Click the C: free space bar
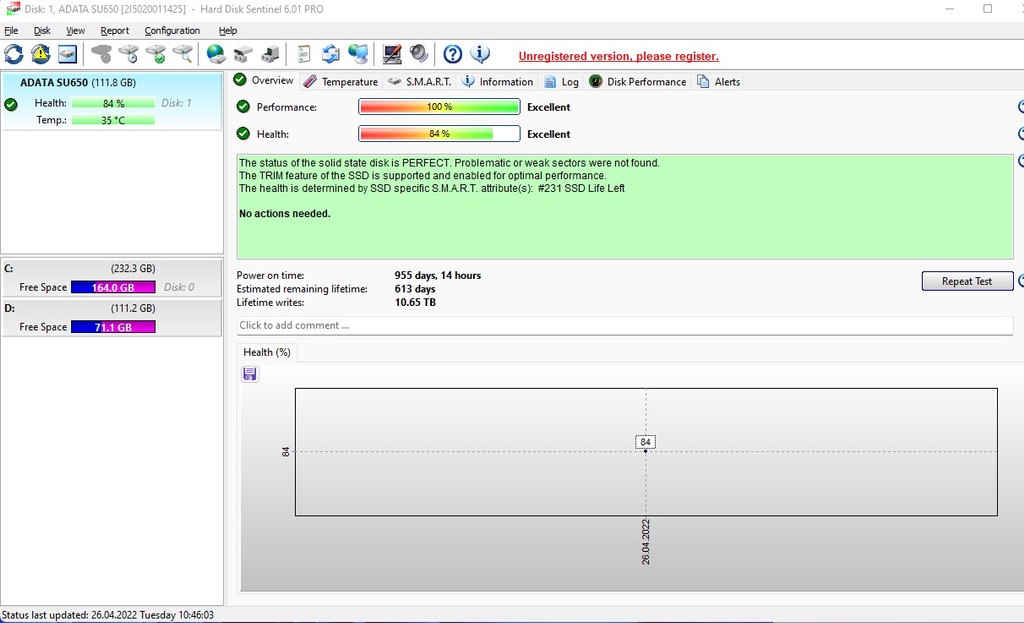 [x=113, y=288]
